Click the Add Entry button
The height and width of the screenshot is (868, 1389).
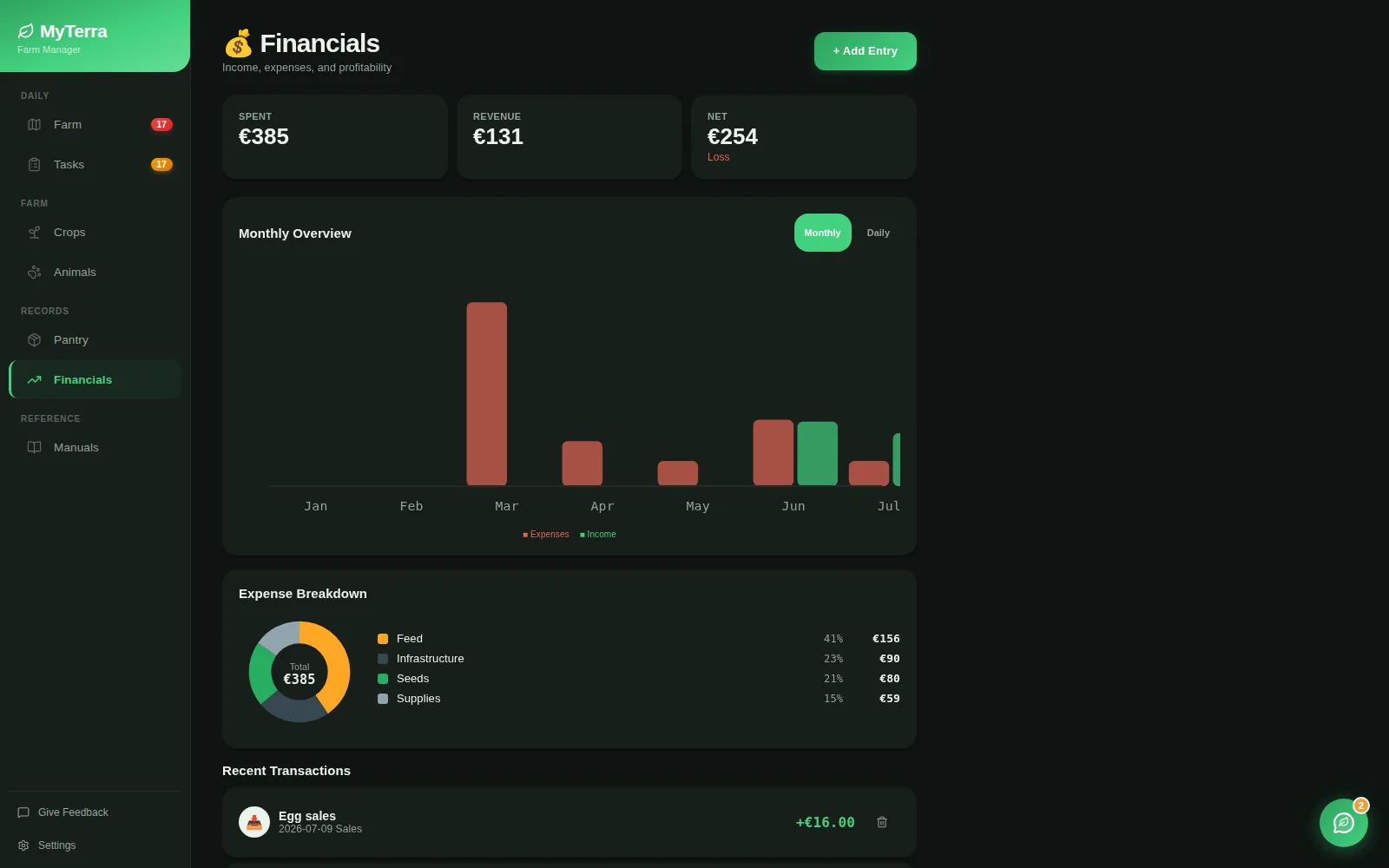pyautogui.click(x=866, y=51)
